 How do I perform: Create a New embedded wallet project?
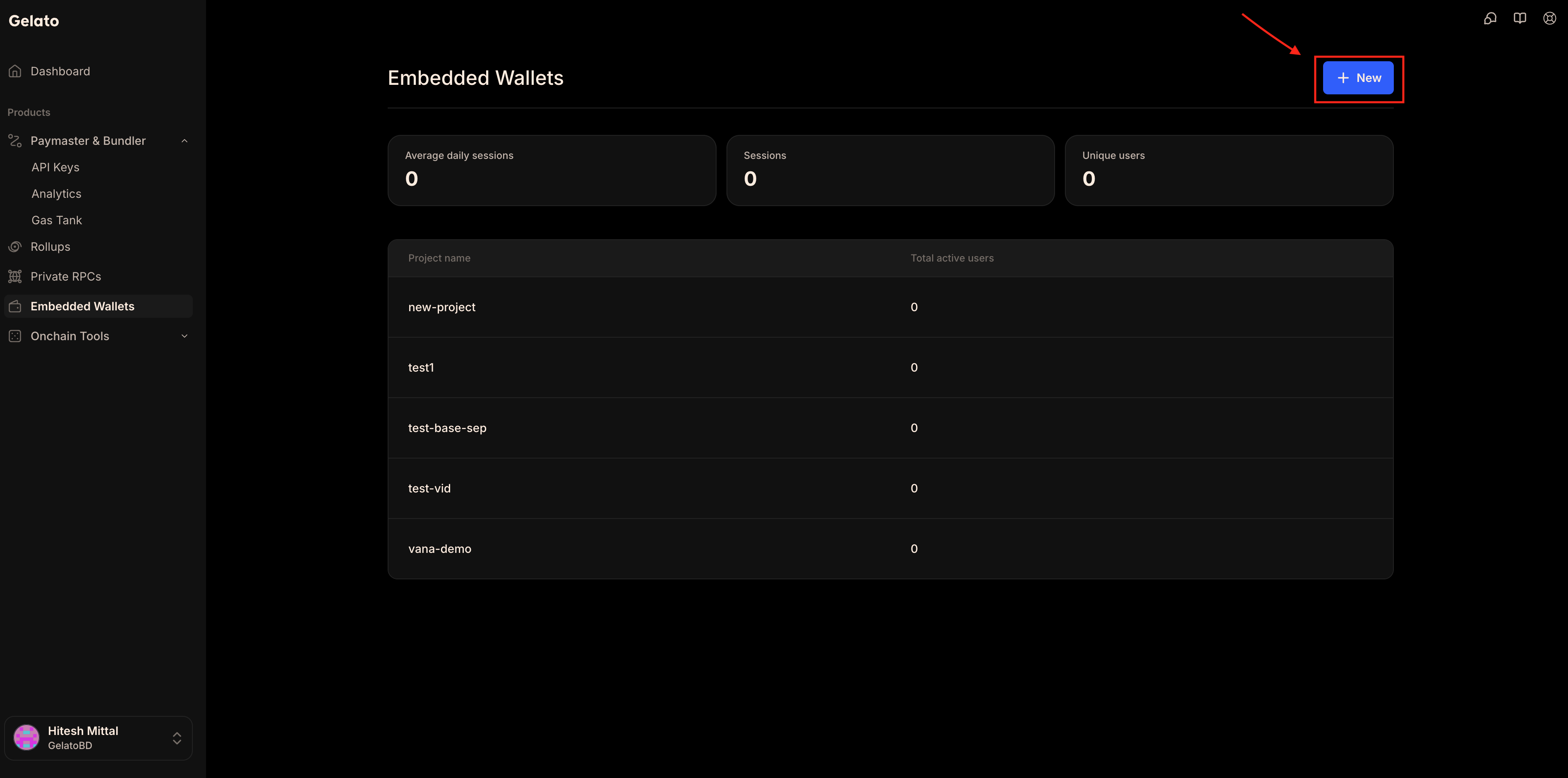1358,78
